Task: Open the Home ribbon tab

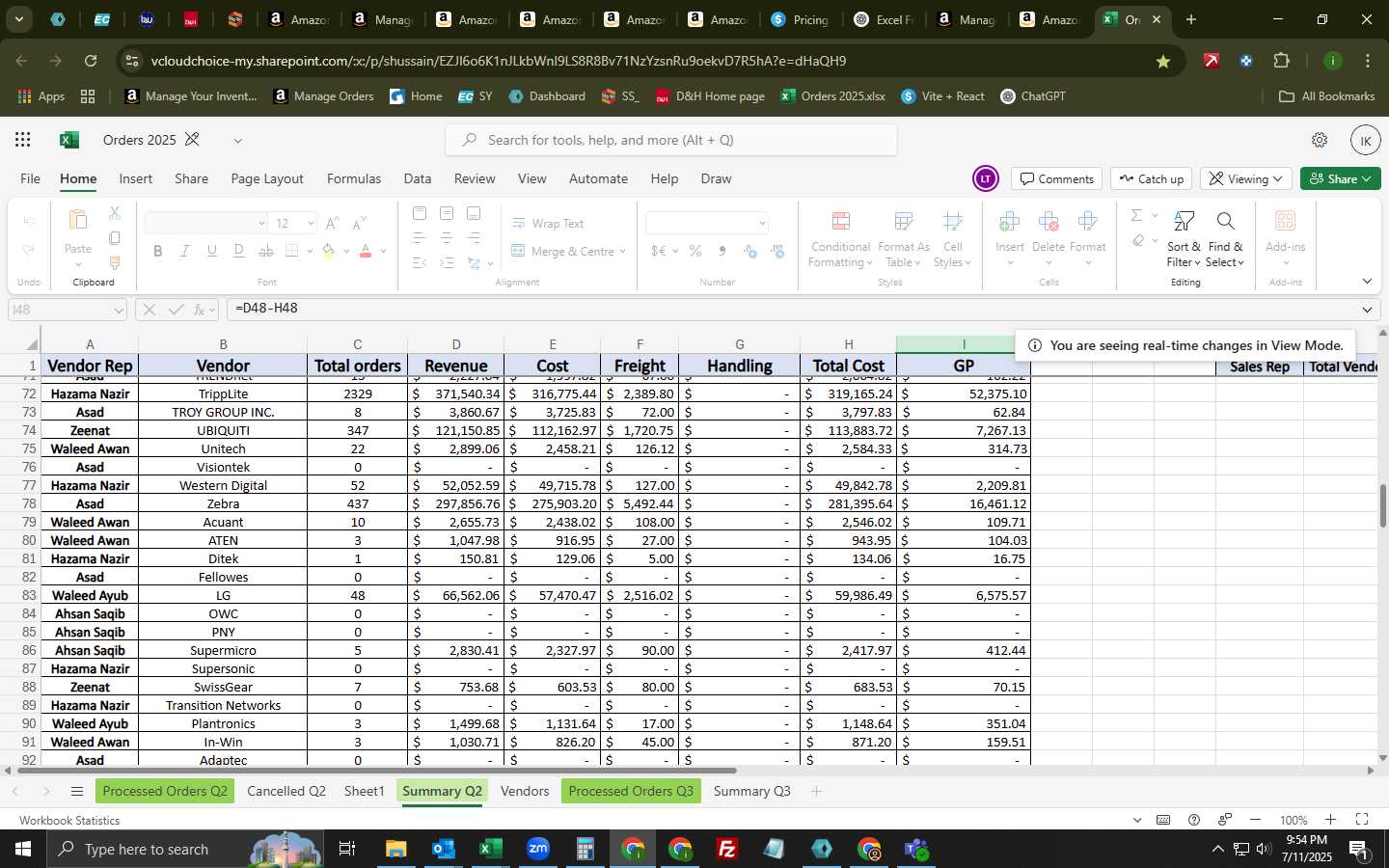Action: (78, 178)
